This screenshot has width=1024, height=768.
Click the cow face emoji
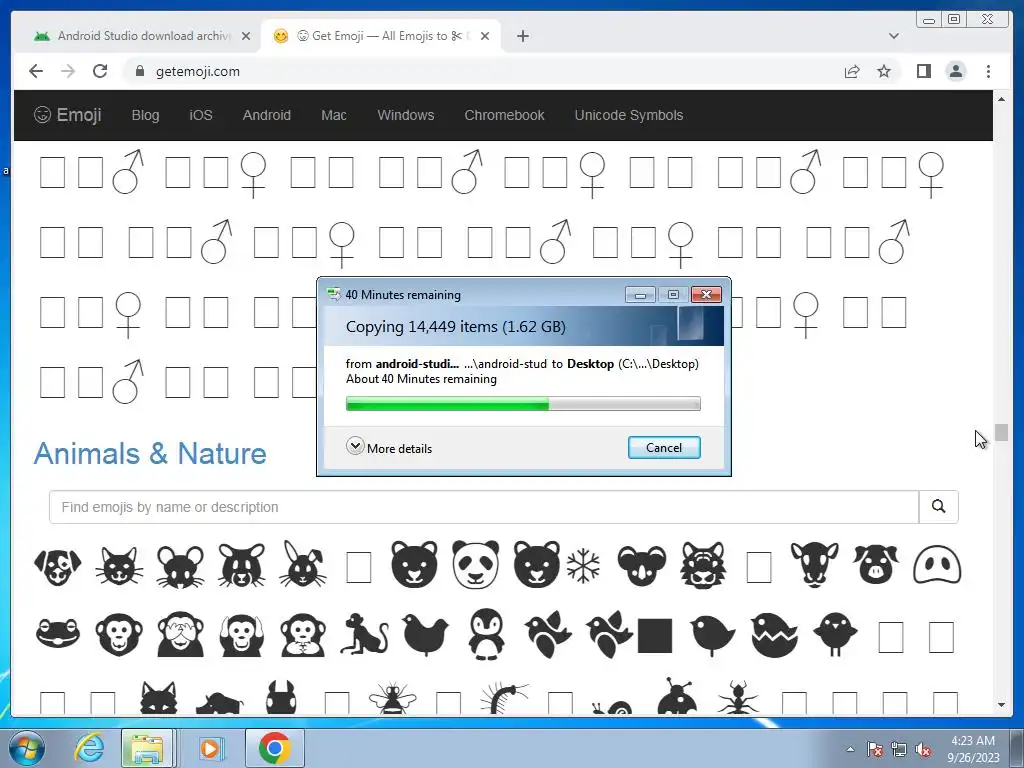(814, 564)
